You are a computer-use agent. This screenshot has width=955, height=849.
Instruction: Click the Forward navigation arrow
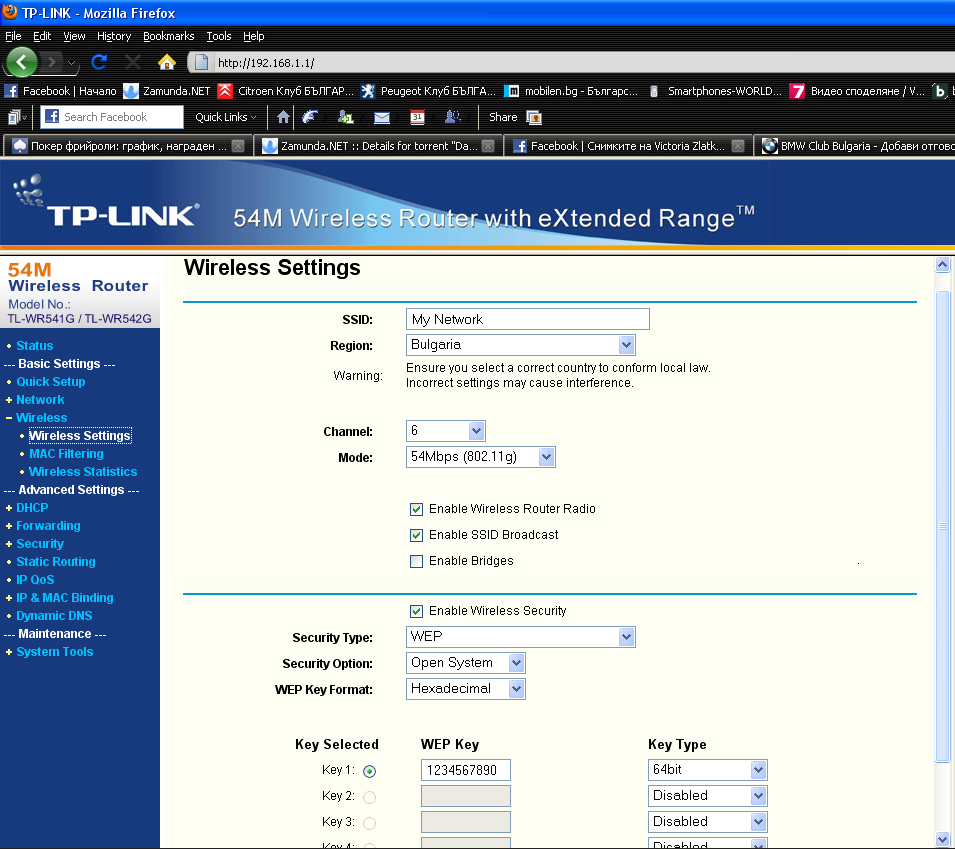point(52,62)
